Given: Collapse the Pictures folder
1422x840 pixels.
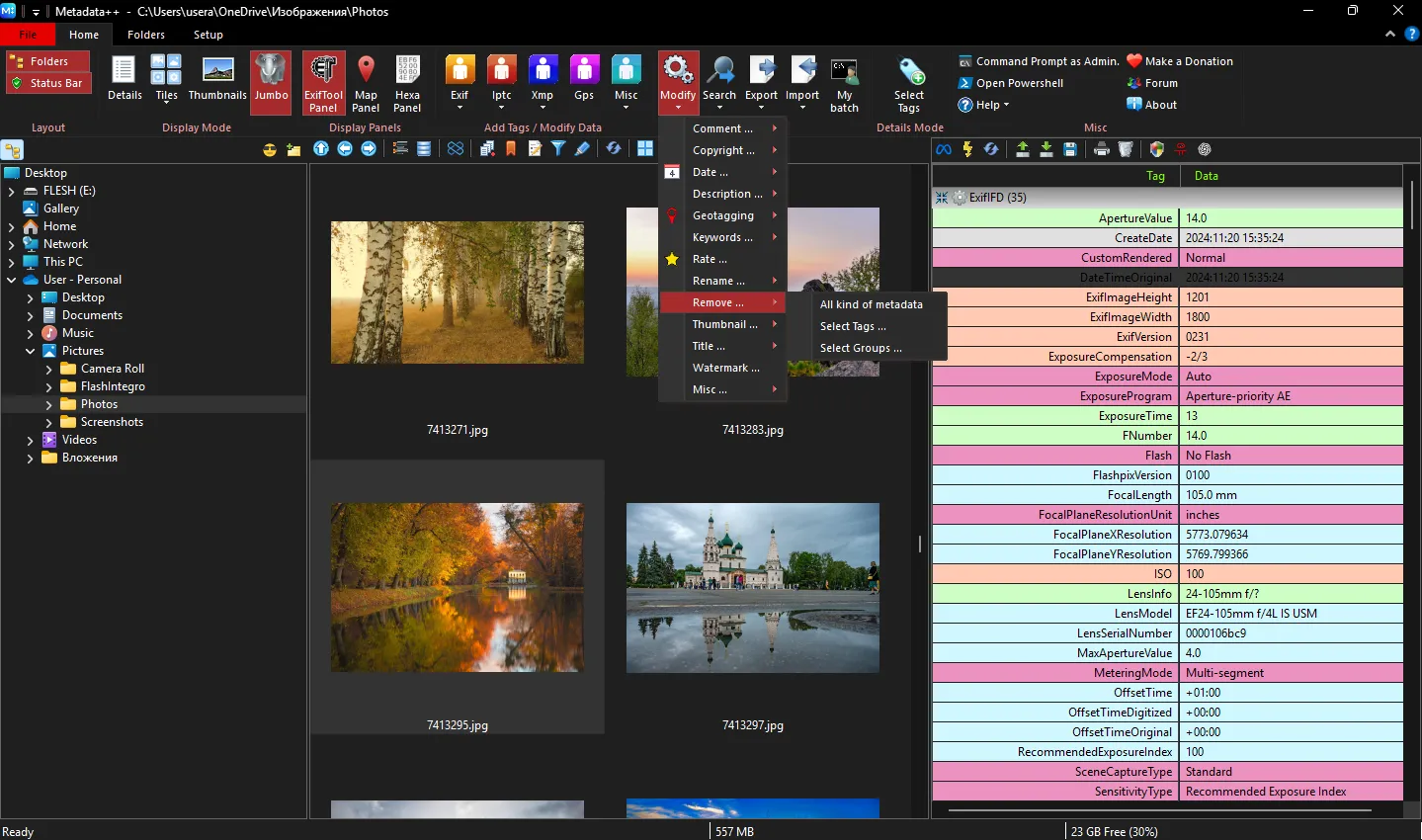Looking at the screenshot, I should click(31, 351).
